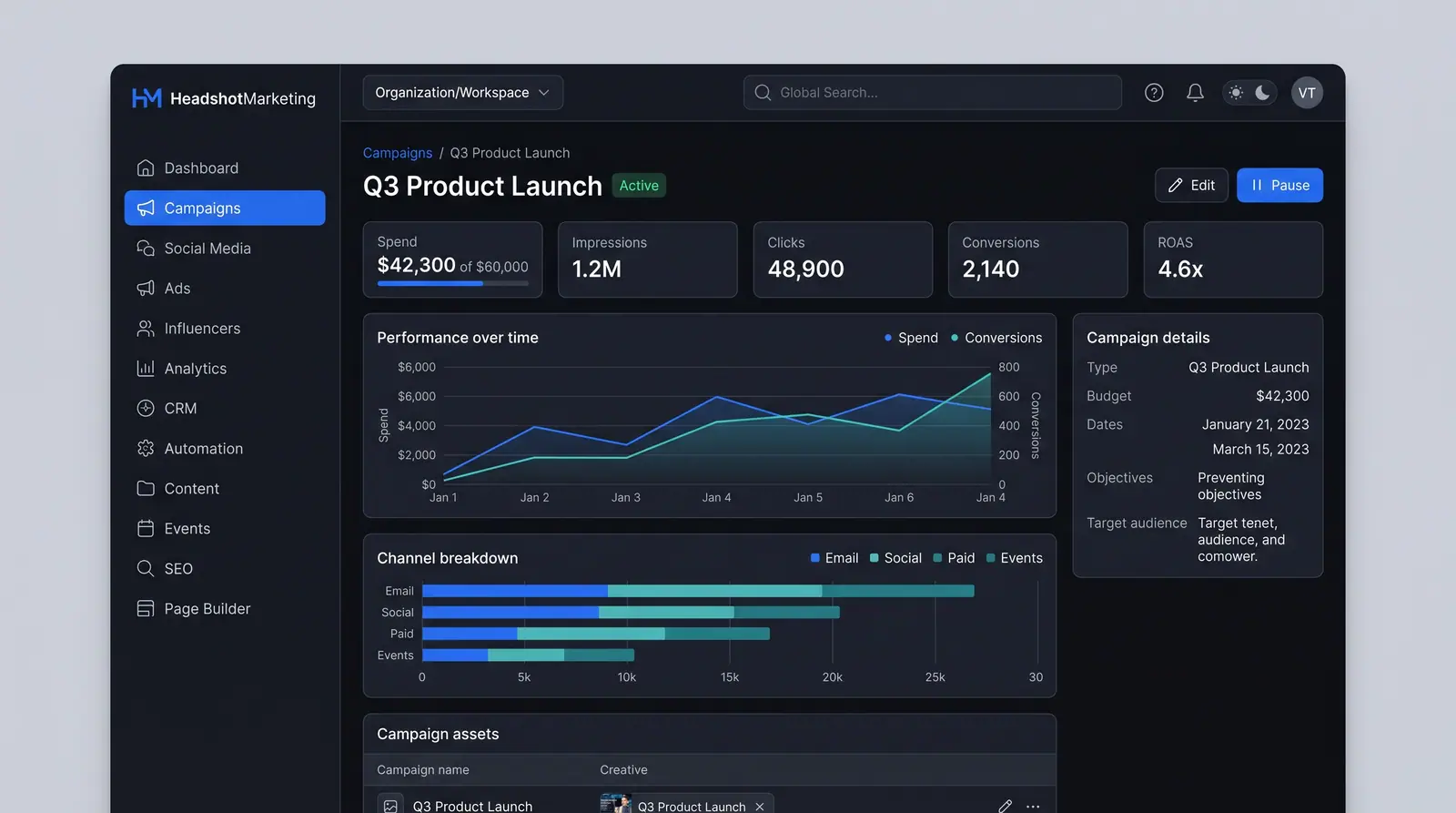Toggle Paid in channel breakdown legend
1456x813 pixels.
pos(954,557)
